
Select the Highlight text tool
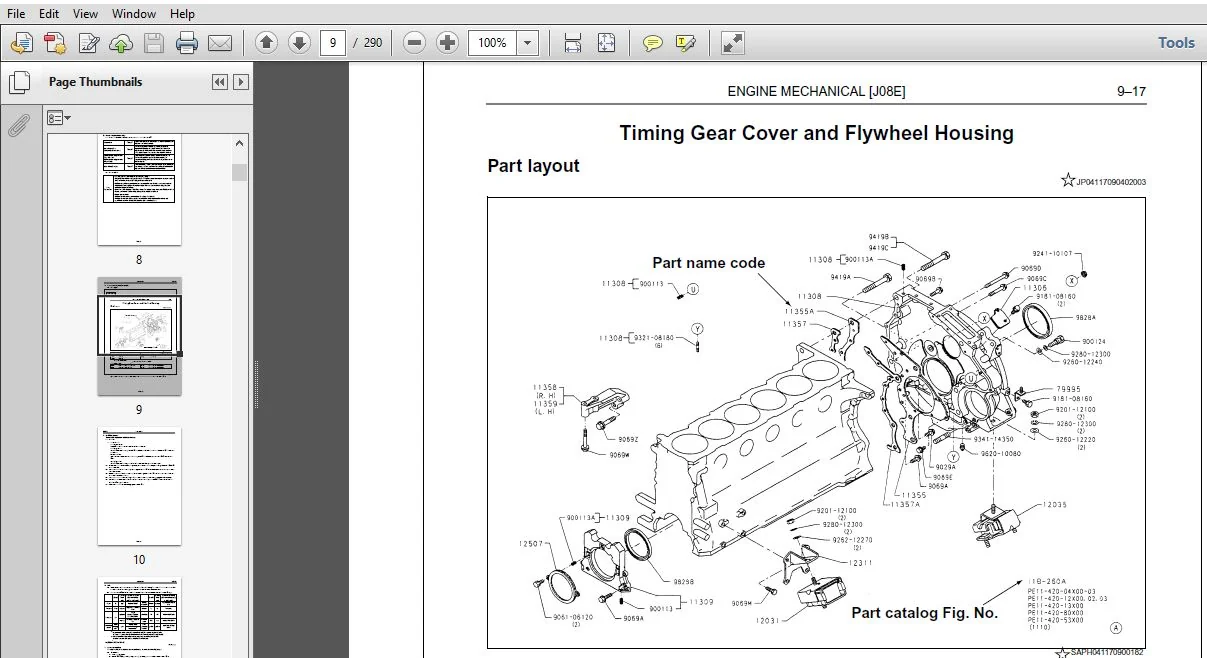[x=686, y=43]
